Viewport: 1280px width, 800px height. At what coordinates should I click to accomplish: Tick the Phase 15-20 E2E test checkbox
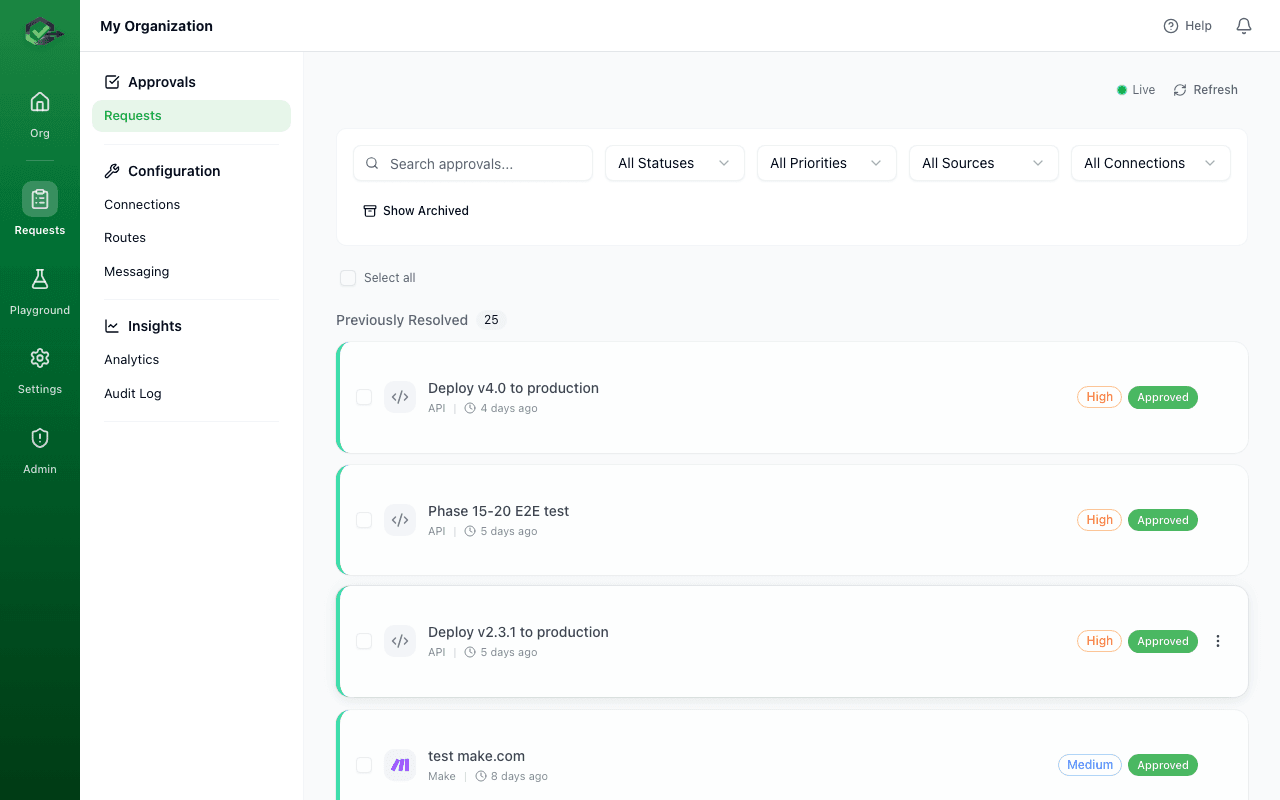pyautogui.click(x=364, y=520)
